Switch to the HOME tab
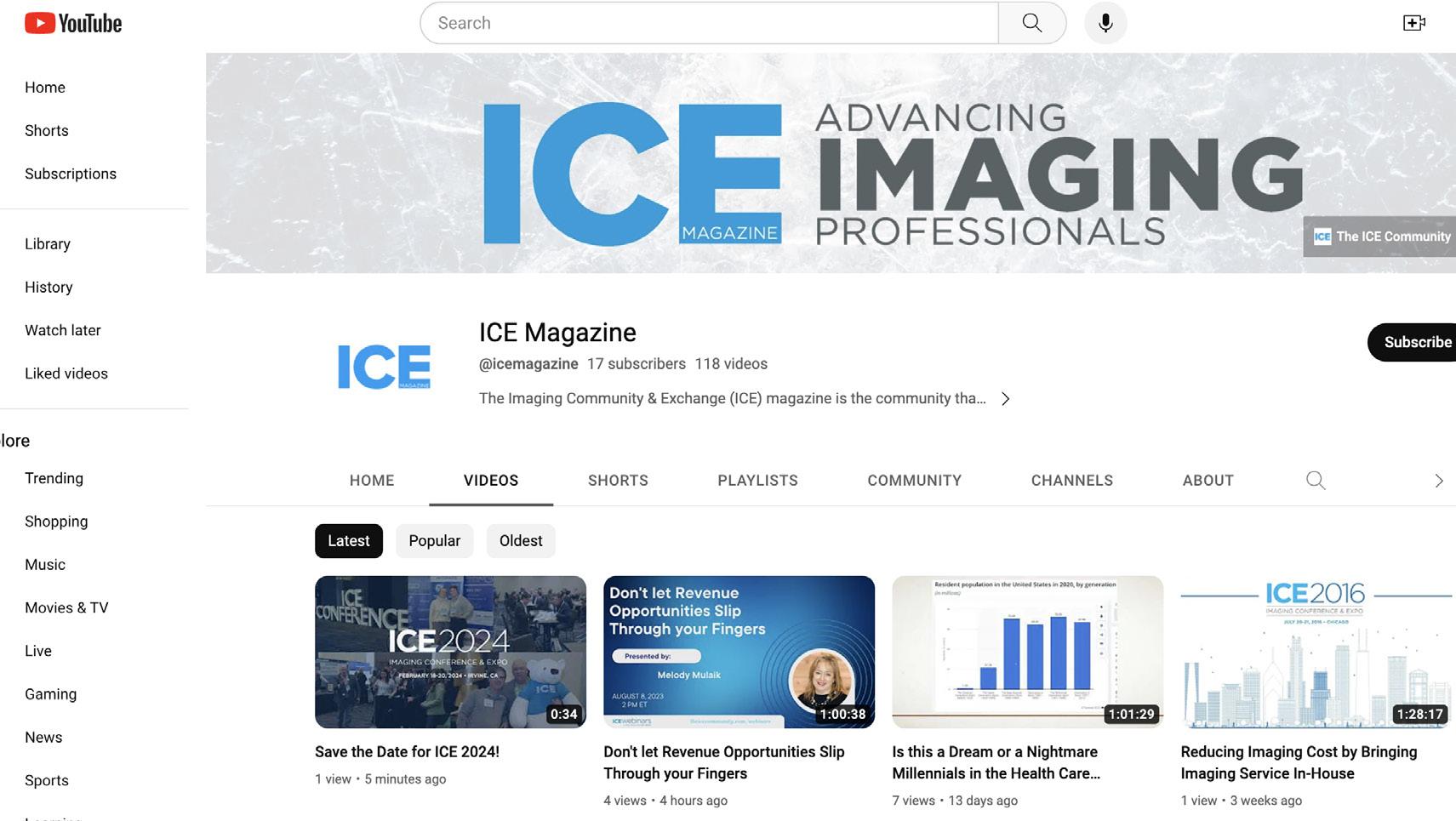This screenshot has width=1456, height=821. tap(372, 481)
